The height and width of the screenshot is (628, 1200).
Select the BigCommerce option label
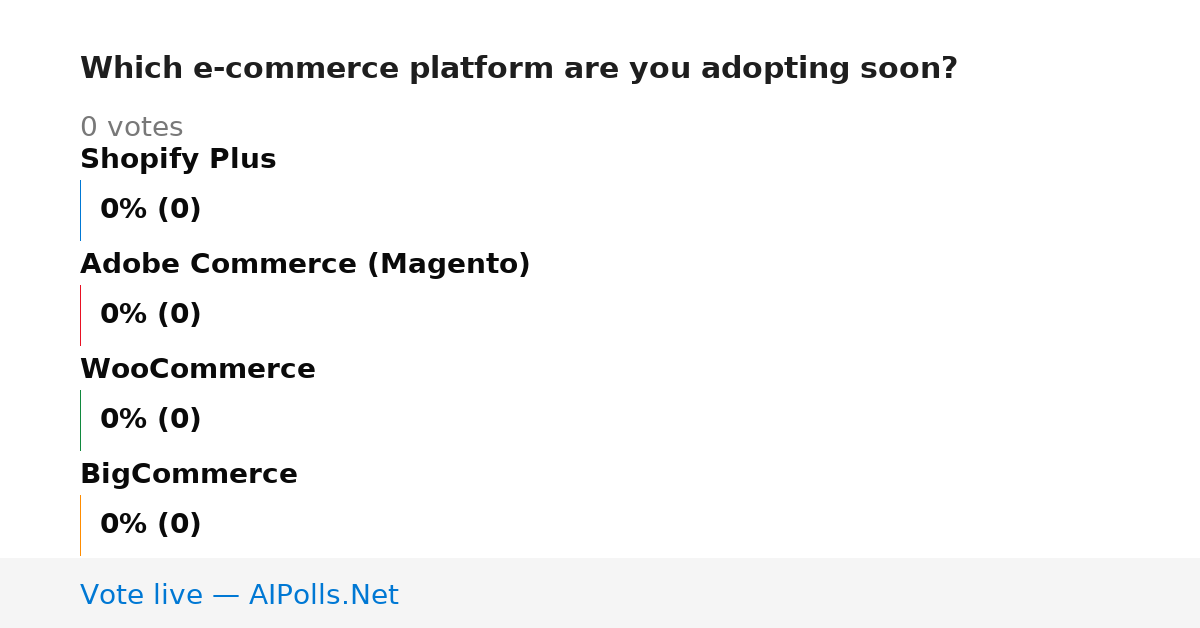189,474
